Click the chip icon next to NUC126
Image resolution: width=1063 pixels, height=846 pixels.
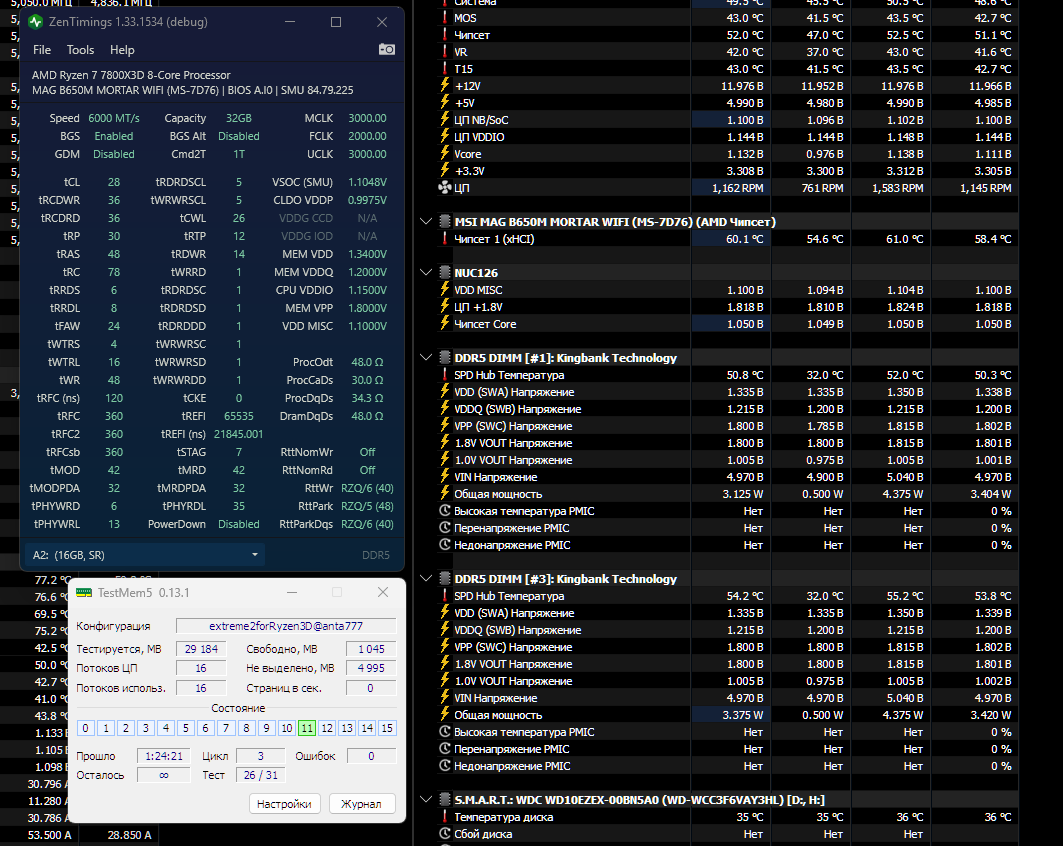click(445, 273)
